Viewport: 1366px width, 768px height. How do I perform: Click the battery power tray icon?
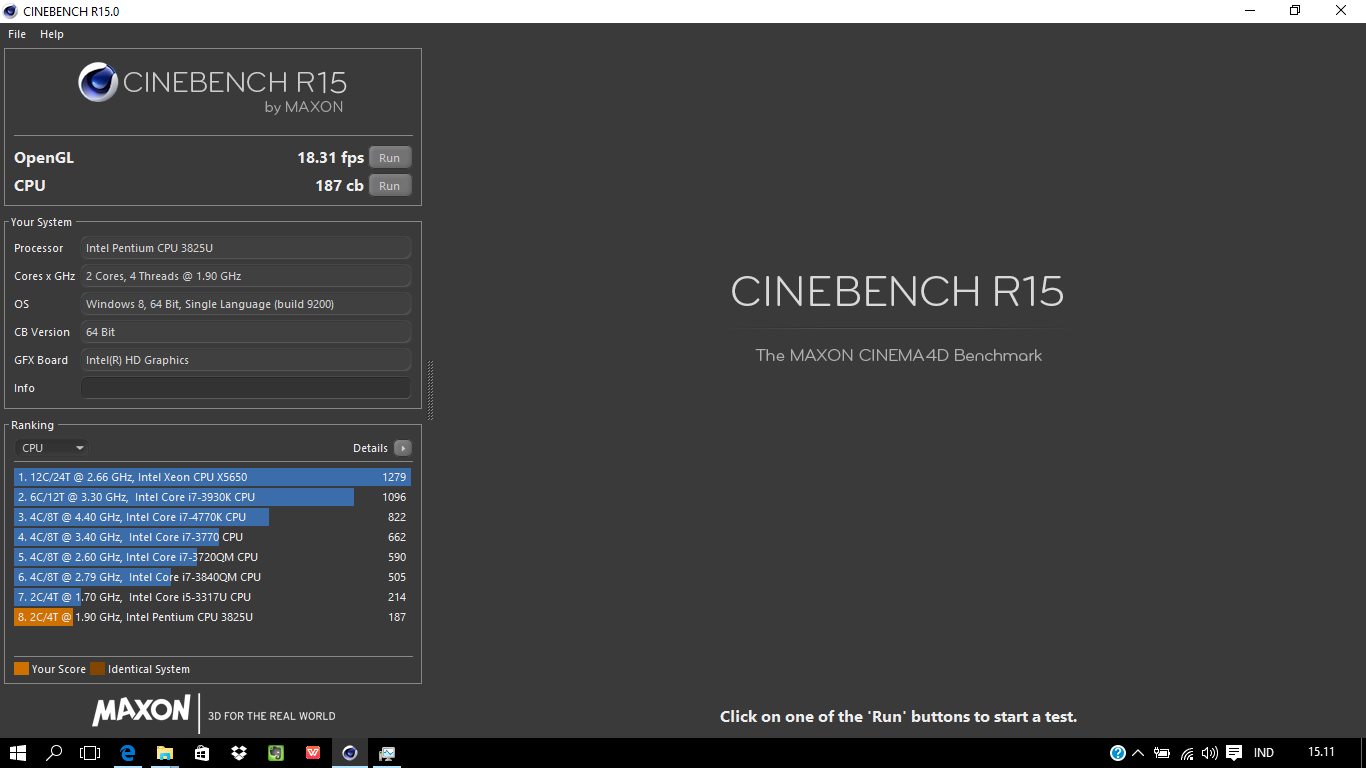[x=1162, y=753]
